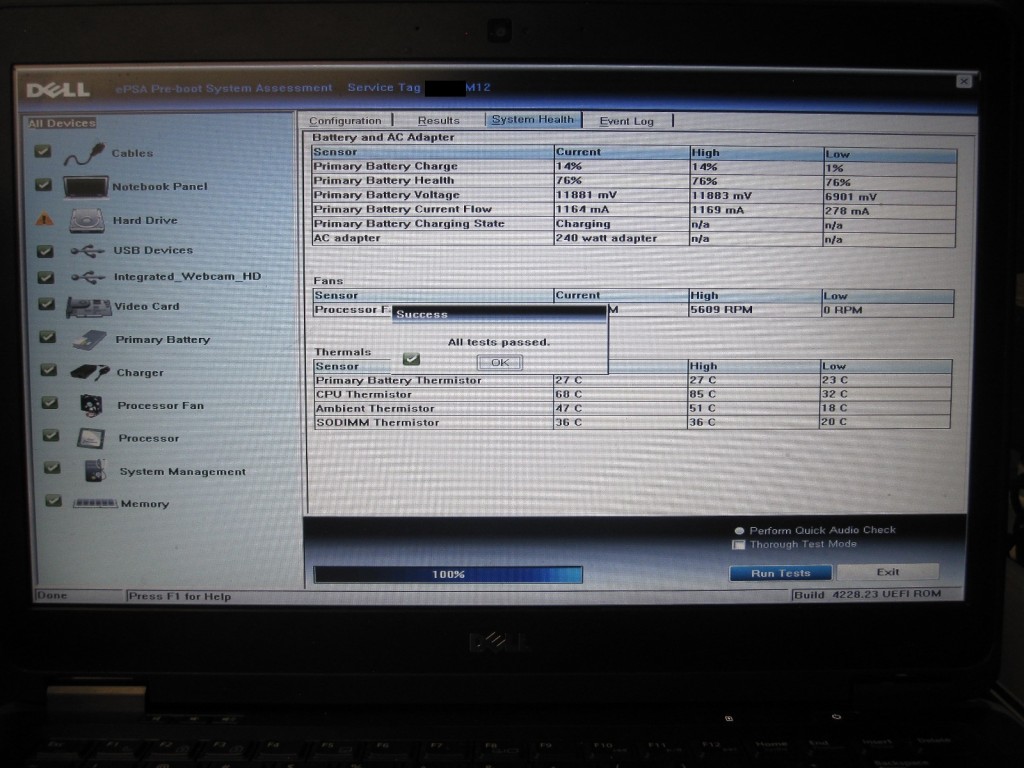1024x768 pixels.
Task: Toggle the Notebook Panel checkbox
Action: click(x=43, y=185)
